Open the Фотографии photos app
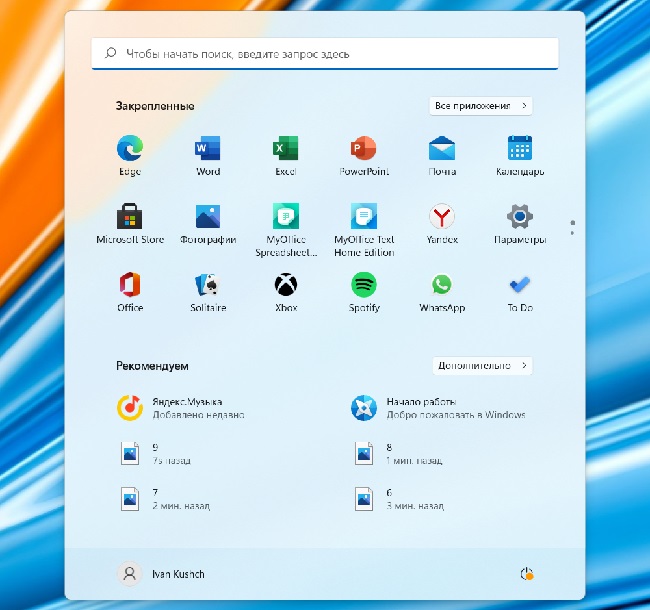Viewport: 650px width, 610px height. coord(208,224)
